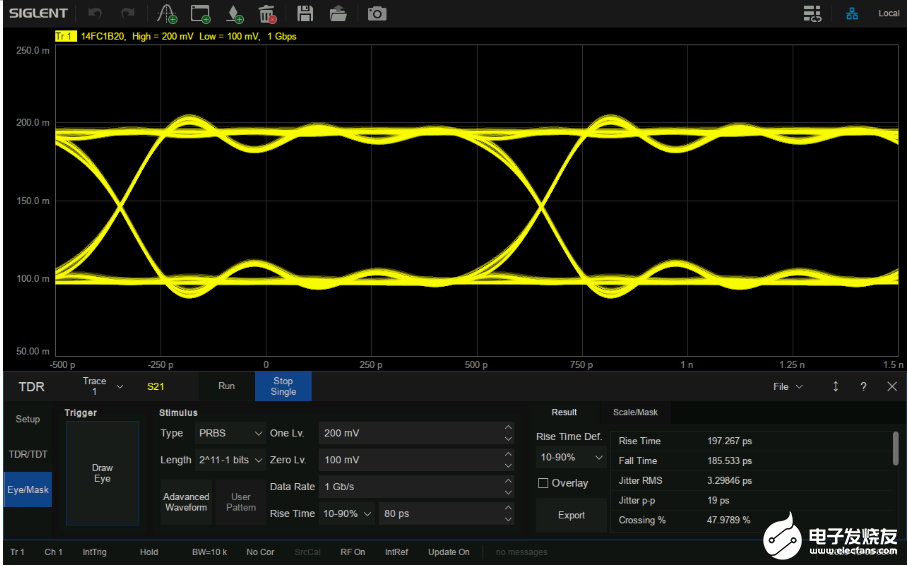
Task: Open the File dropdown menu
Action: tap(788, 386)
